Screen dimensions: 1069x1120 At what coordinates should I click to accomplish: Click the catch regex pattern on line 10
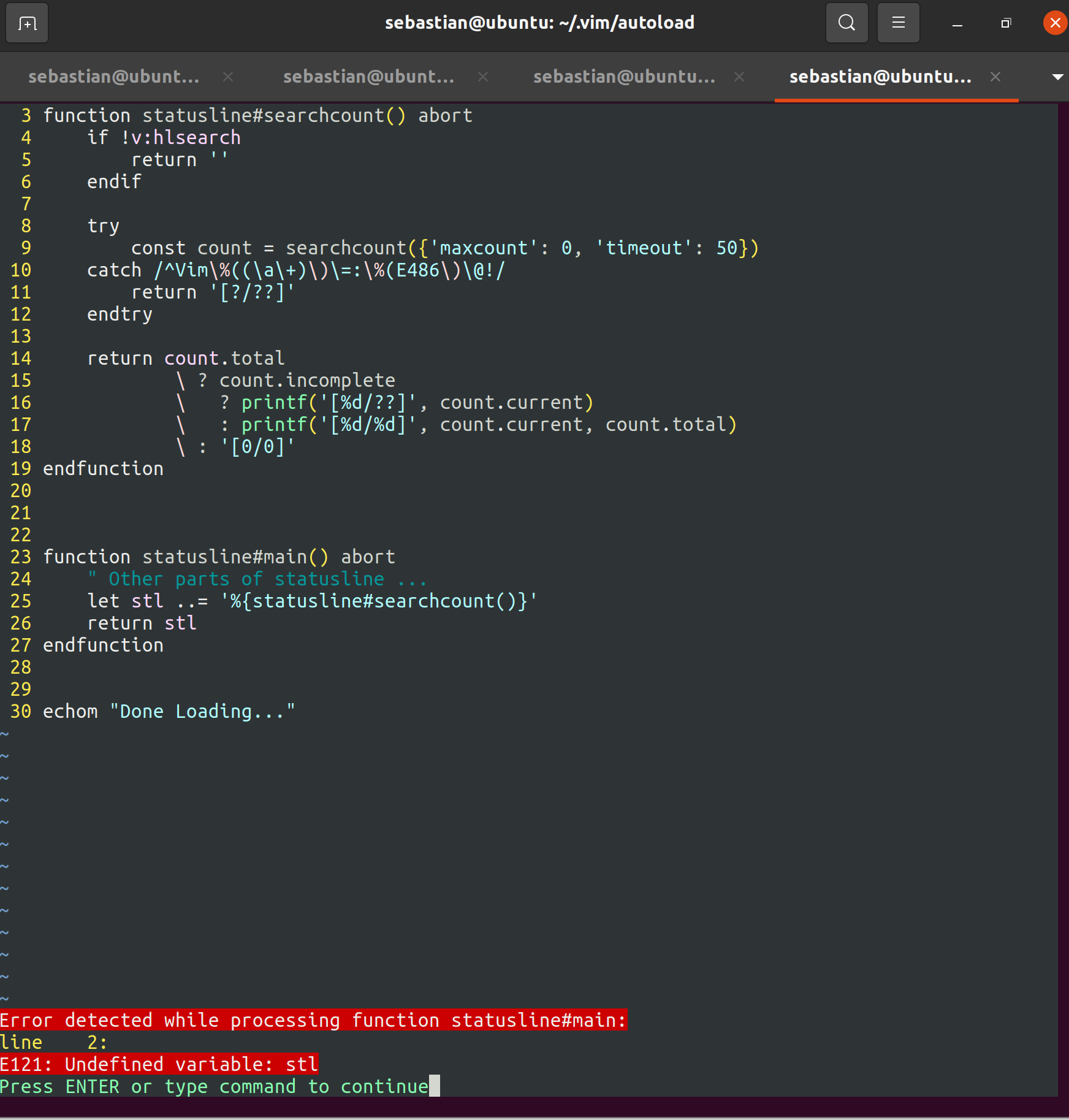[329, 270]
